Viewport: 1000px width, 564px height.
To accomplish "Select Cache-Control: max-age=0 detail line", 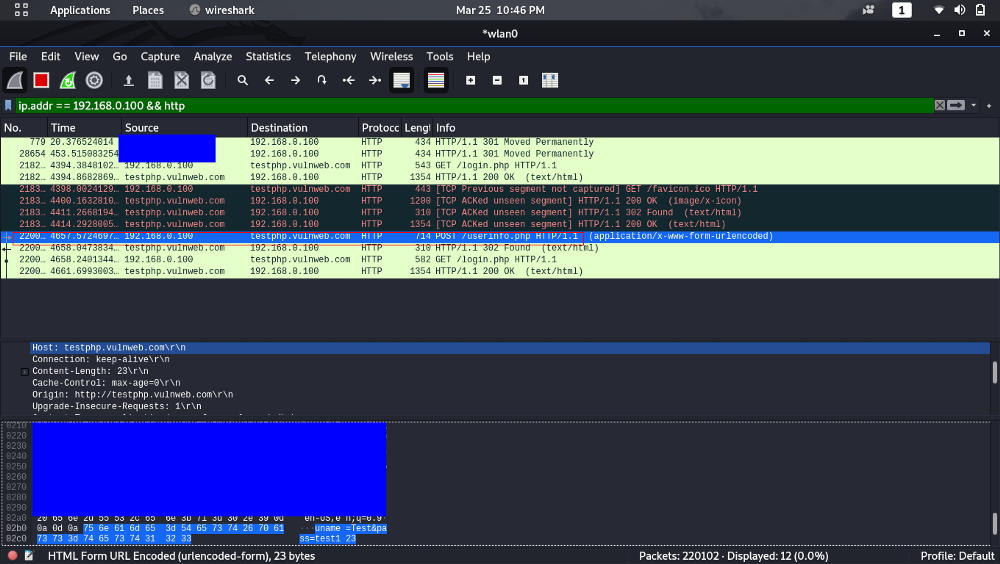I will click(107, 383).
